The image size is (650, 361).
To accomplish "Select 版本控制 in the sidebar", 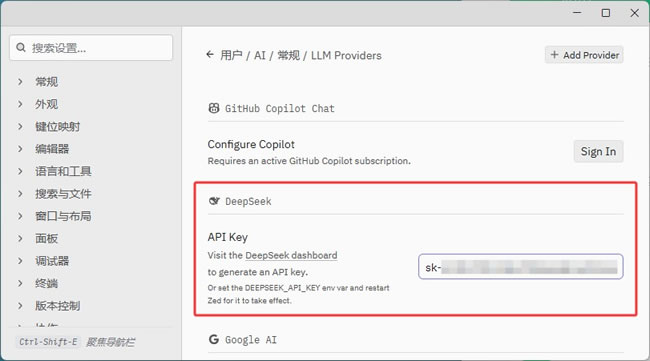I will pos(57,305).
